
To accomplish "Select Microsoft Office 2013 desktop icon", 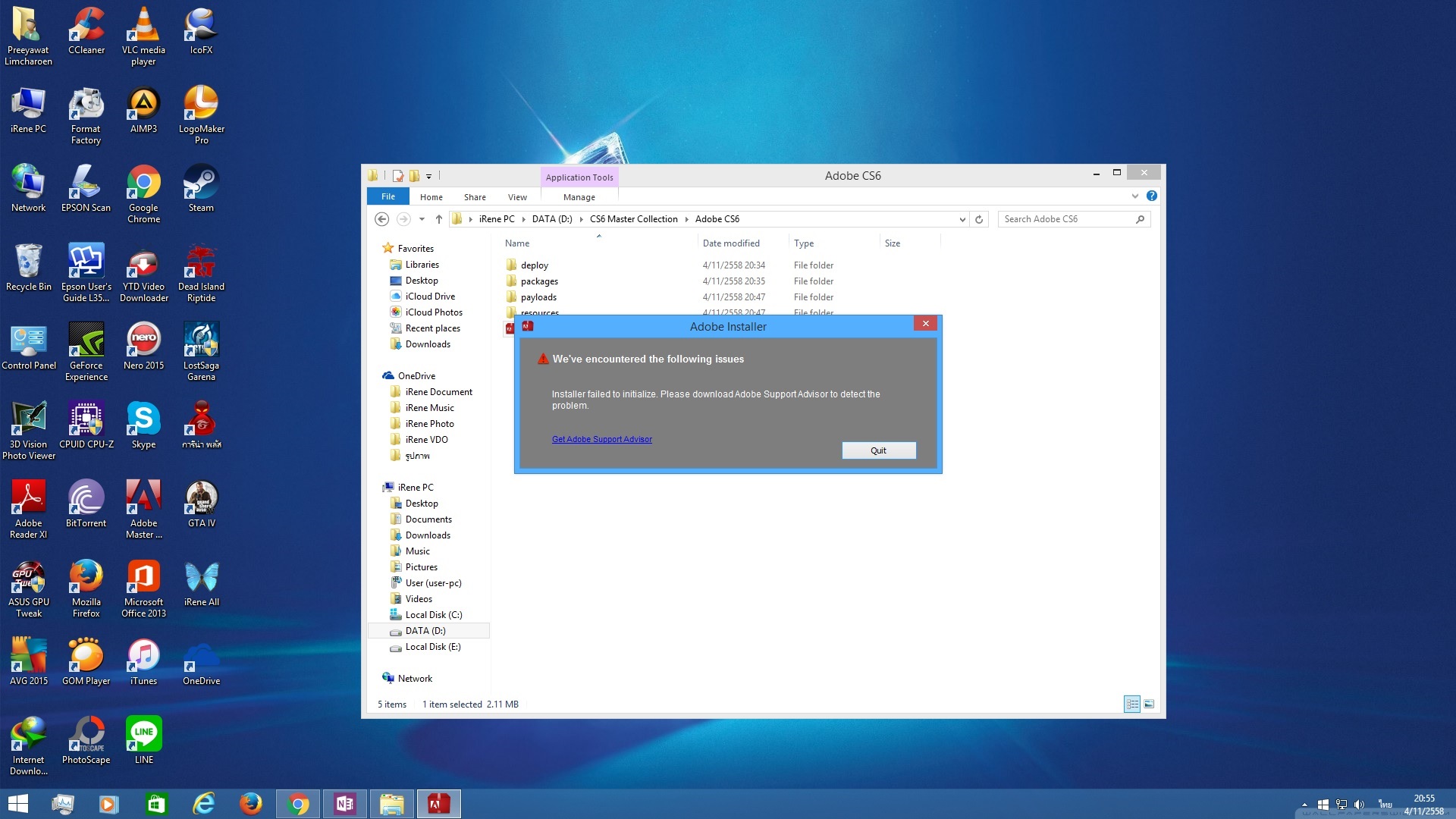I will point(143,588).
